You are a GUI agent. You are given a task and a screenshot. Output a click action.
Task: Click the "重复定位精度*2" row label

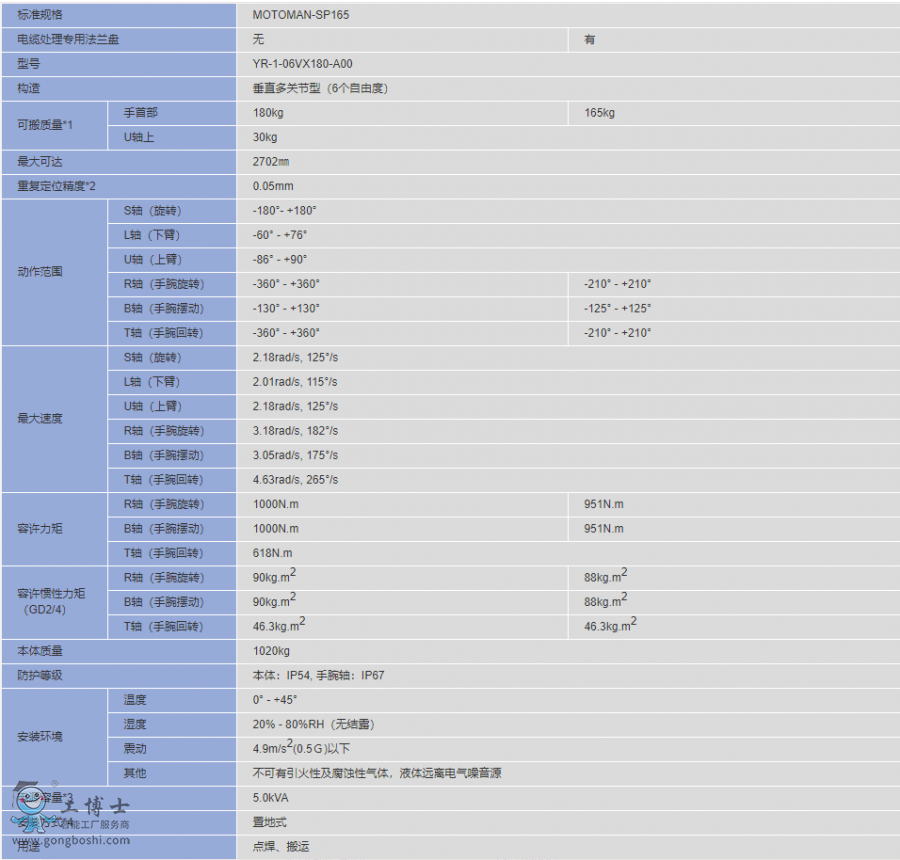(56, 186)
